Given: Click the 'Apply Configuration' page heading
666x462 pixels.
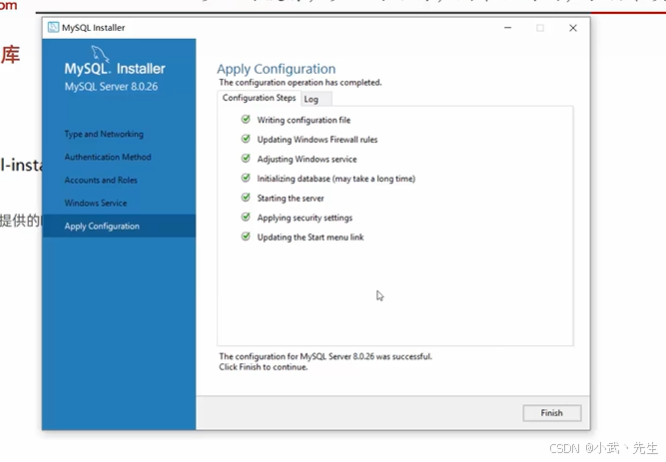Looking at the screenshot, I should pyautogui.click(x=277, y=69).
